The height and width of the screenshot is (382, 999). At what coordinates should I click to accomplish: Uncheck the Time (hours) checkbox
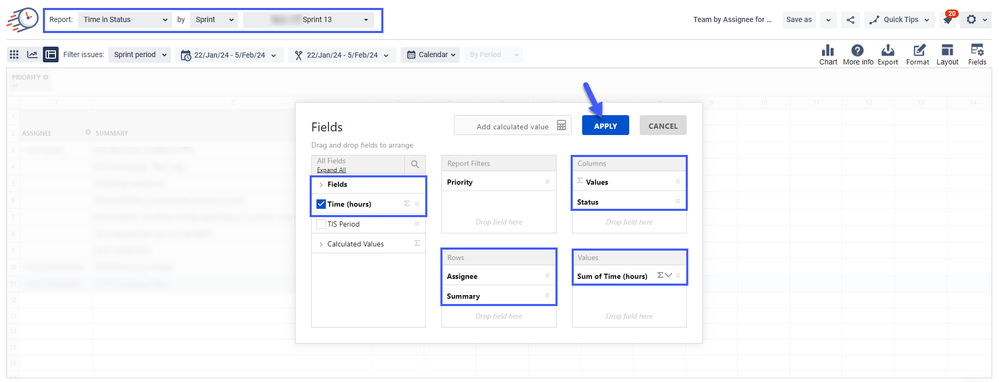pos(321,204)
